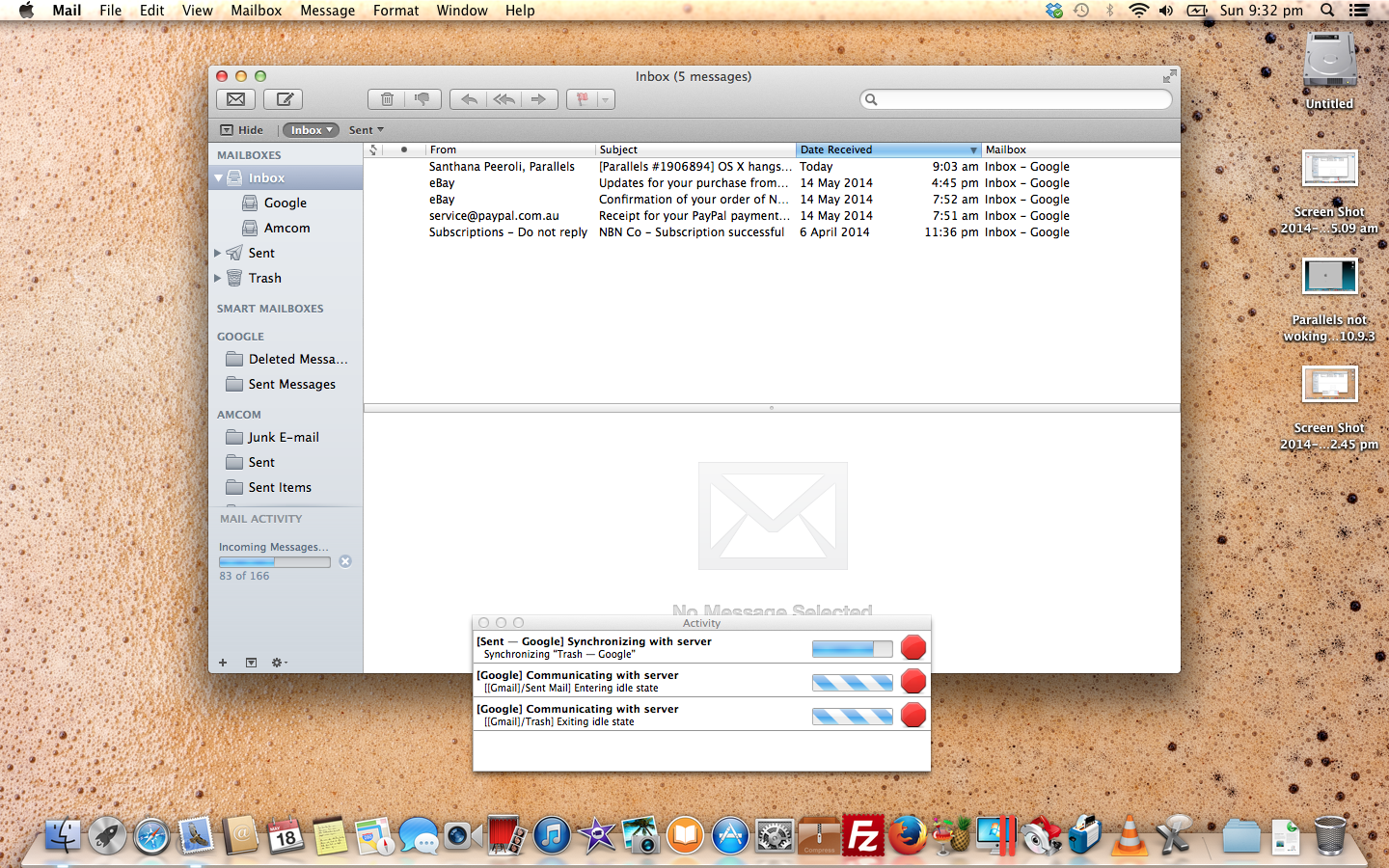Click the Synchronizing Trash progress bar in Activity
Viewport: 1389px width, 868px height.
(853, 649)
